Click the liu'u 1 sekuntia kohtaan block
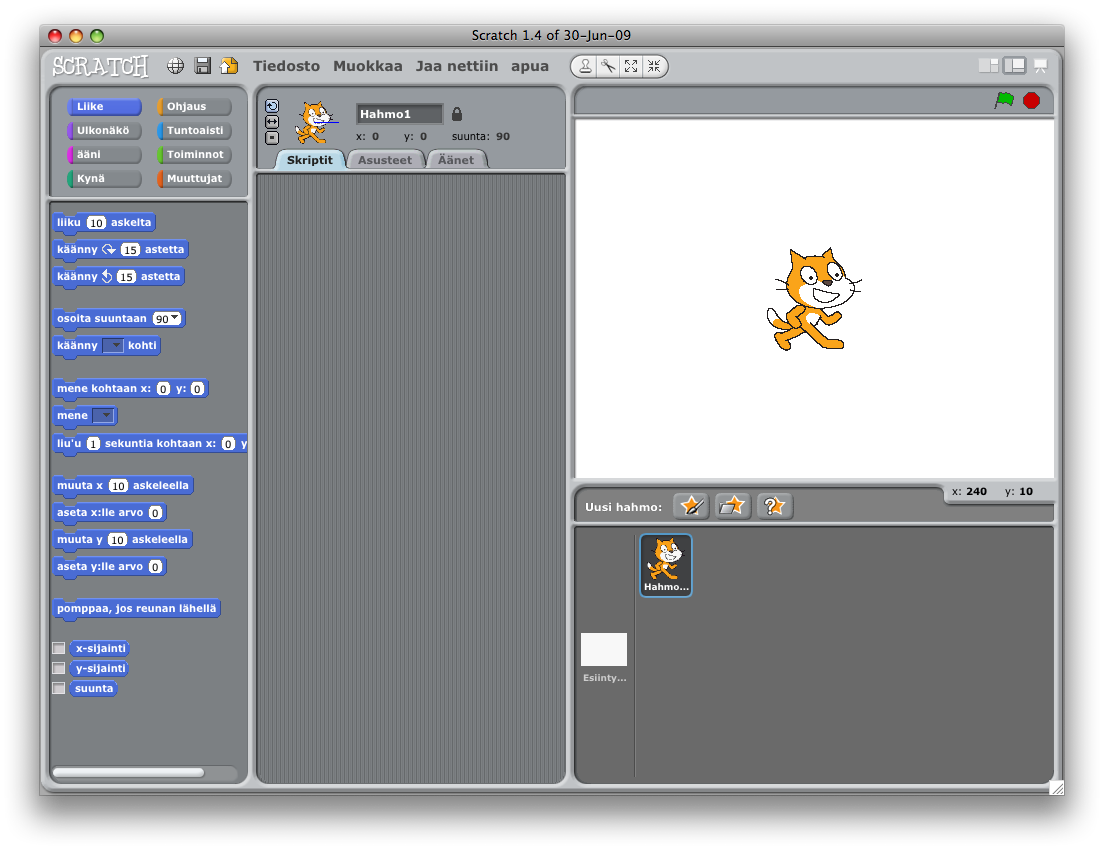The image size is (1104, 850). coord(151,443)
